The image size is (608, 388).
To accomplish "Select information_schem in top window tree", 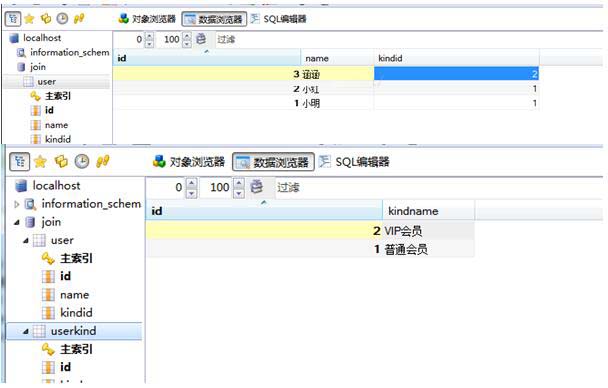I will pyautogui.click(x=70, y=52).
